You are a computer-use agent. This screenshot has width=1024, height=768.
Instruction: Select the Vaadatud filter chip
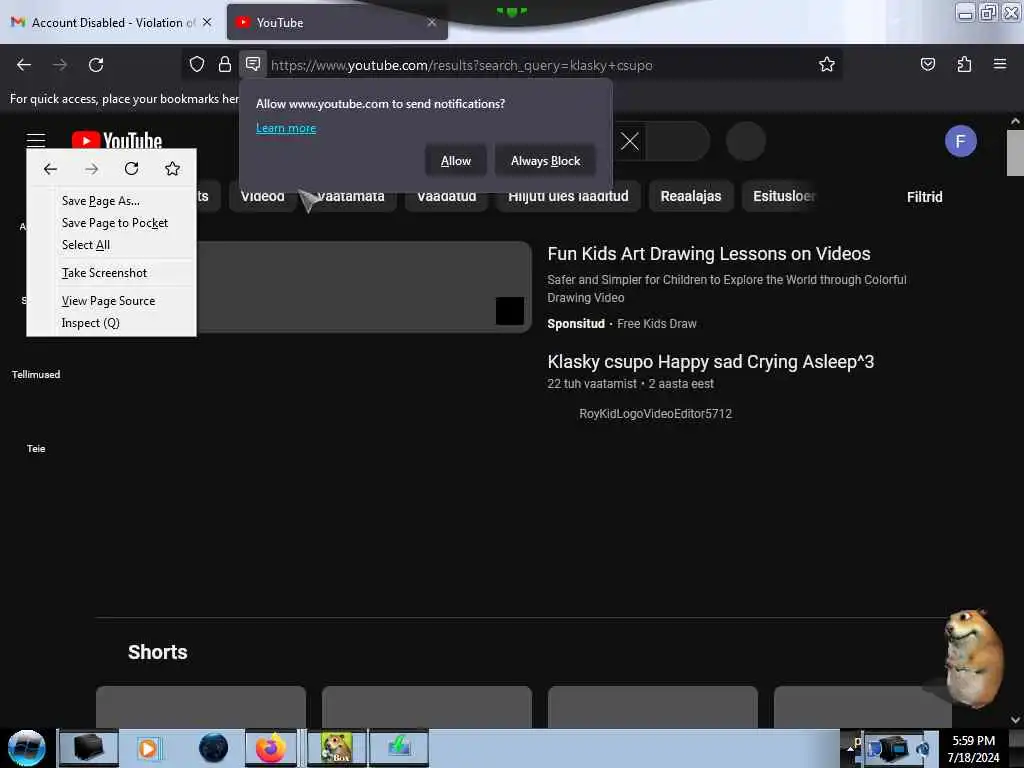447,197
